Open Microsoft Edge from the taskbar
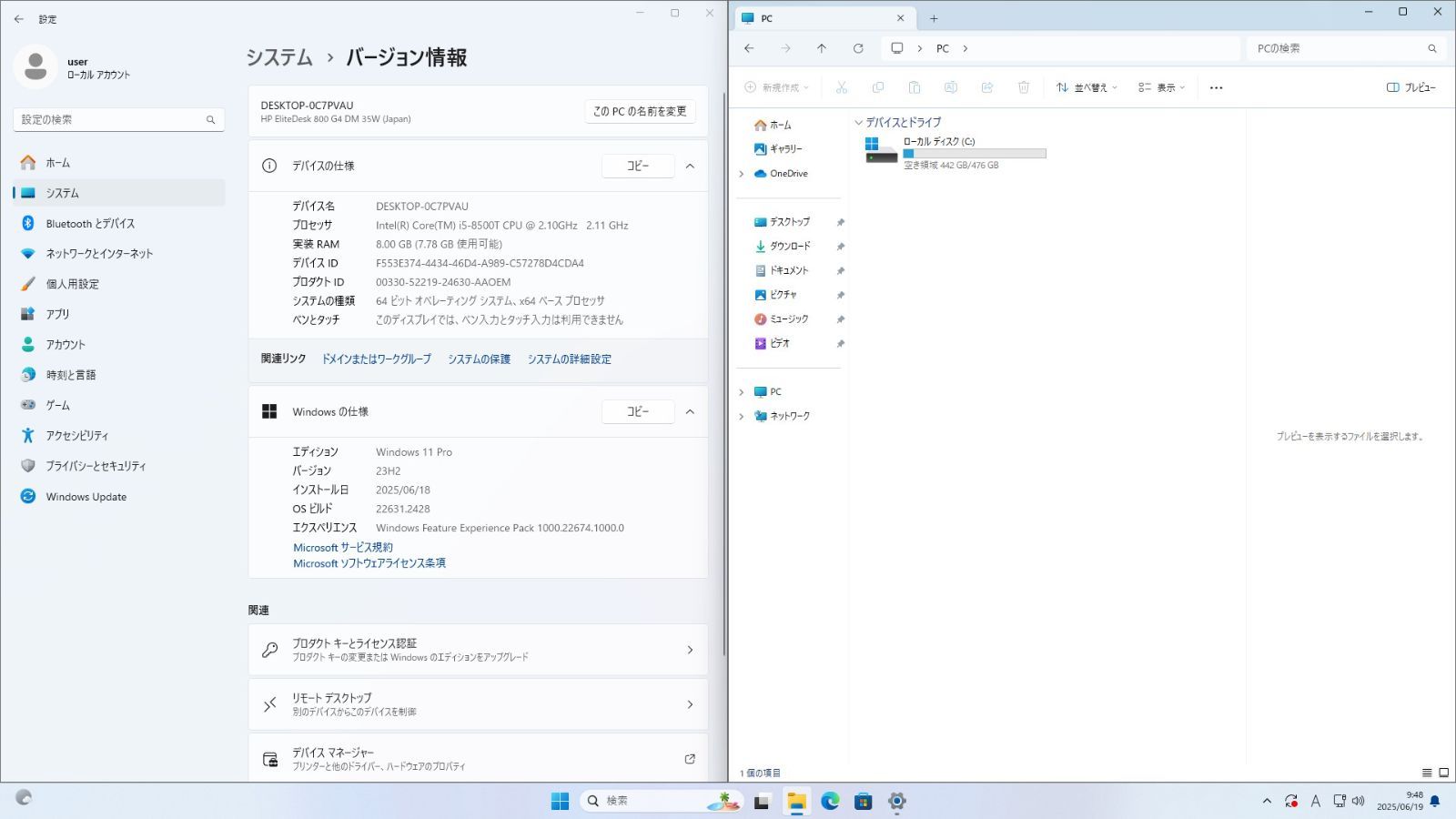1456x819 pixels. coord(830,801)
